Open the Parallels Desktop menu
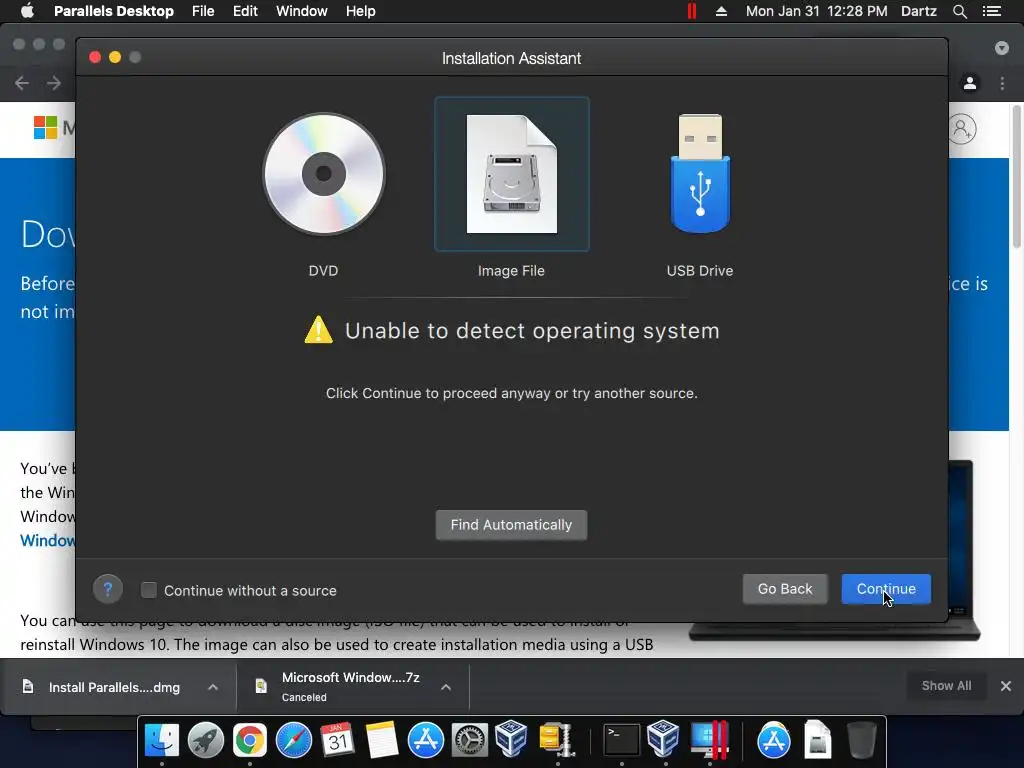Image resolution: width=1024 pixels, height=768 pixels. [x=114, y=11]
